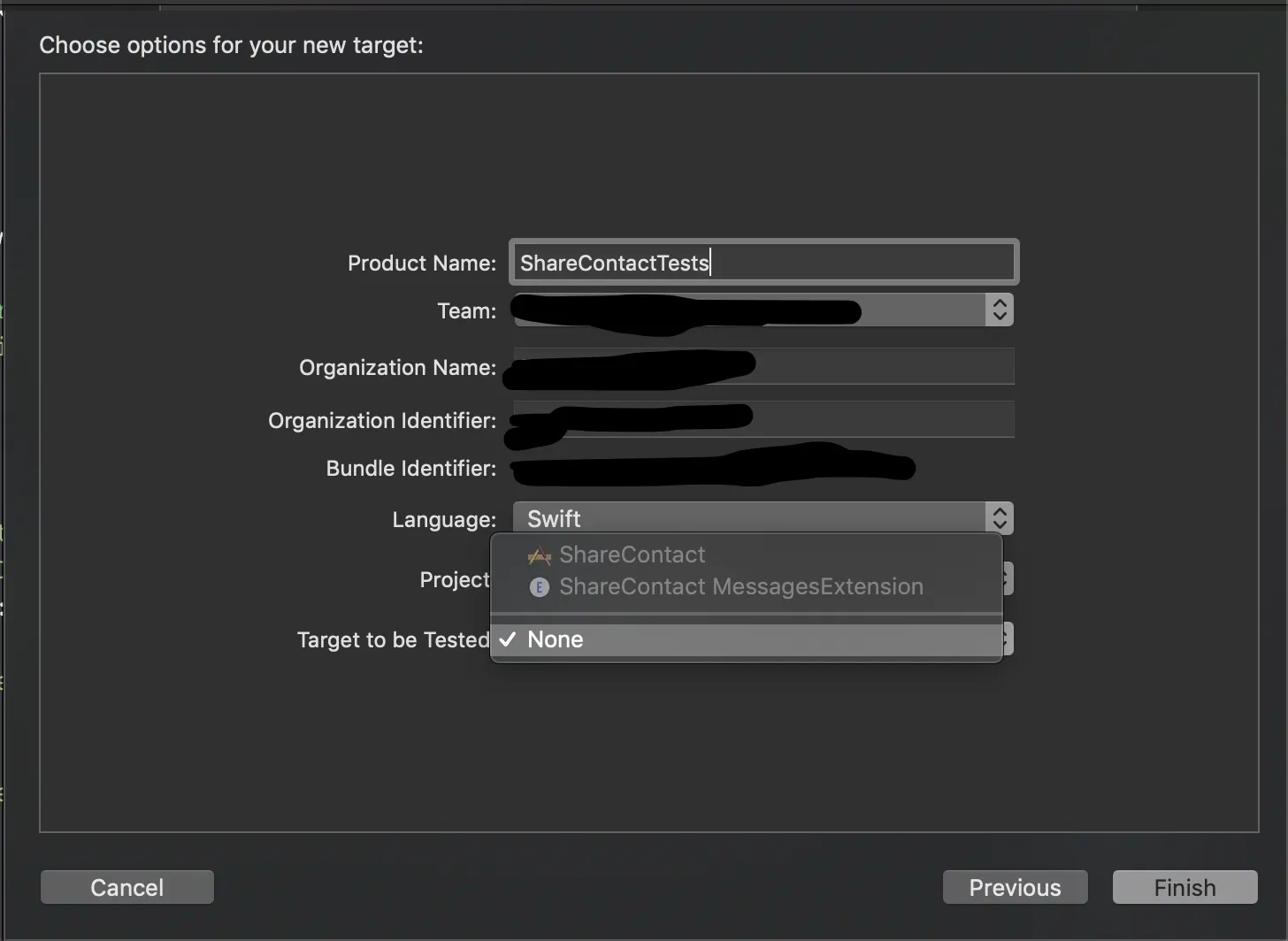Image resolution: width=1288 pixels, height=941 pixels.
Task: Click the Organization Name field
Action: (x=763, y=366)
